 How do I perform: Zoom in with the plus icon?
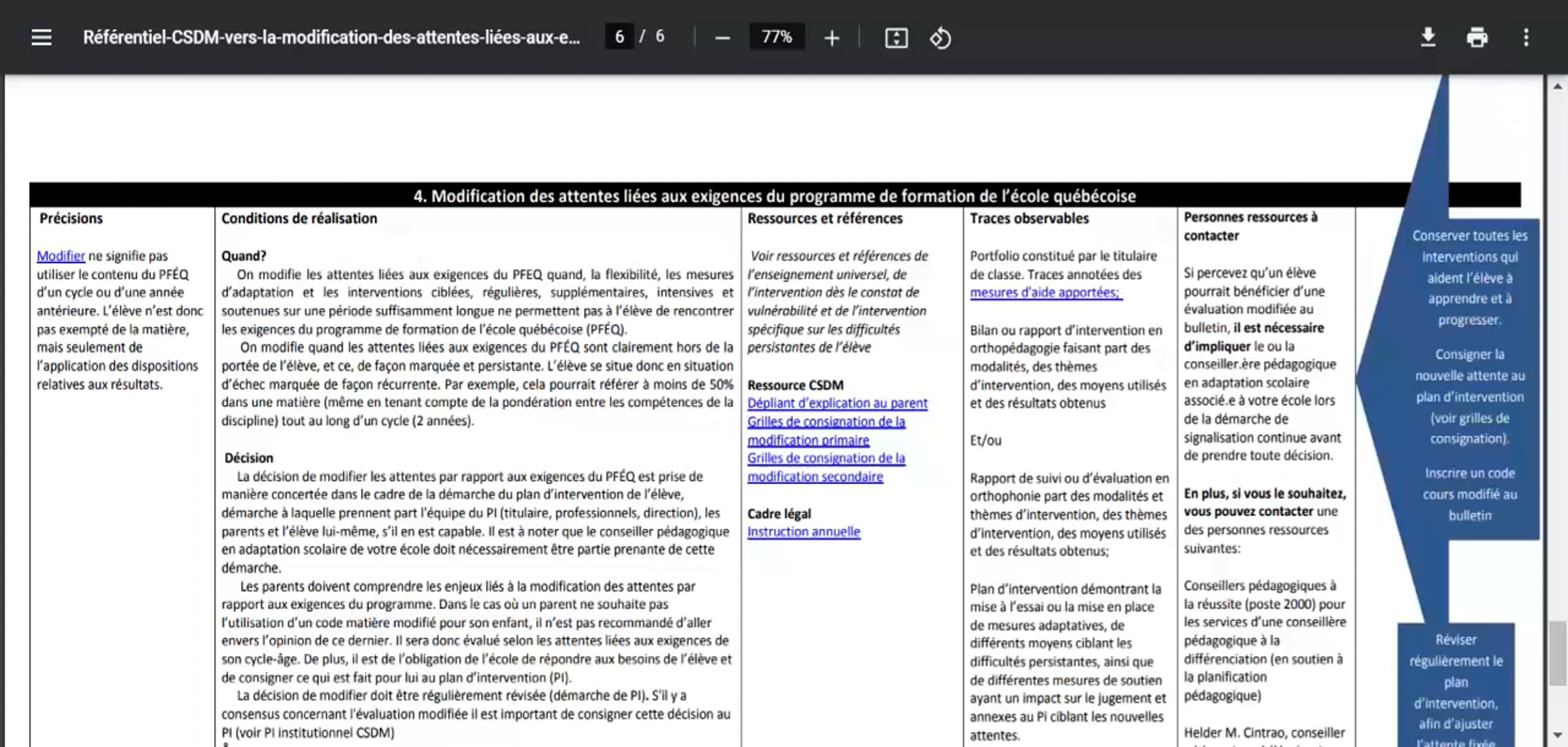[x=832, y=38]
